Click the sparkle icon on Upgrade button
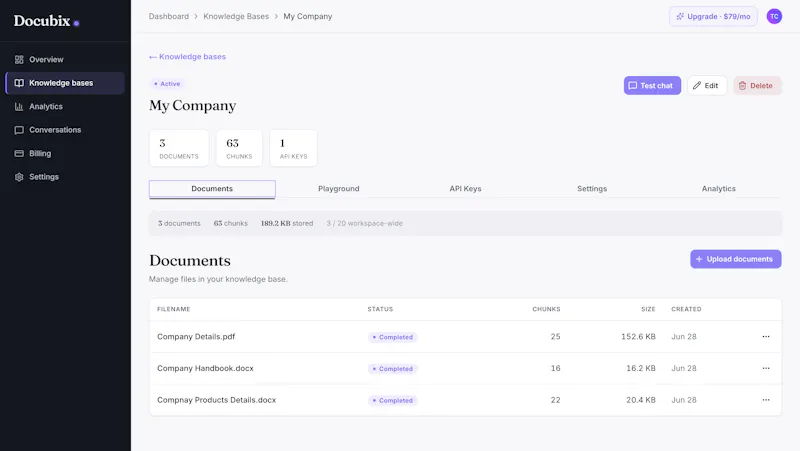Viewport: 800px width, 451px height. click(680, 16)
